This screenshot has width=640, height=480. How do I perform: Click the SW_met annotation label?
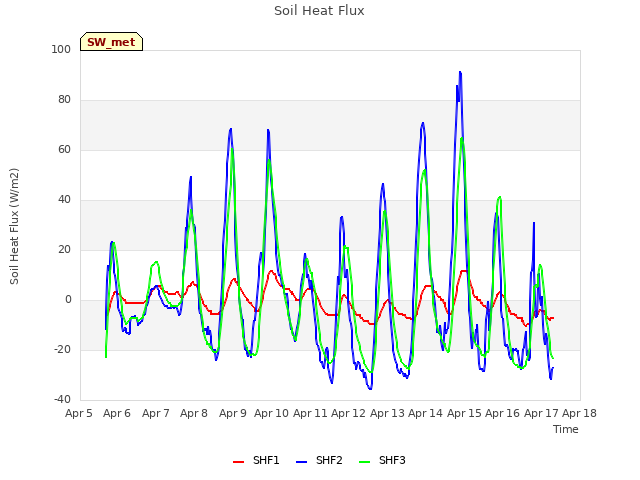111,42
